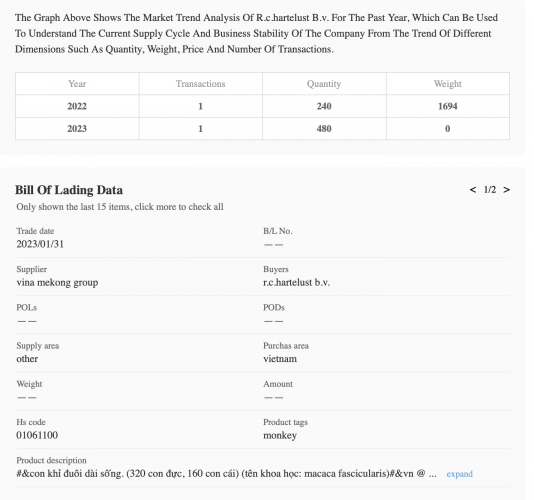Image resolution: width=534 pixels, height=500 pixels.
Task: Go to next Bill of Lading page
Action: point(506,190)
